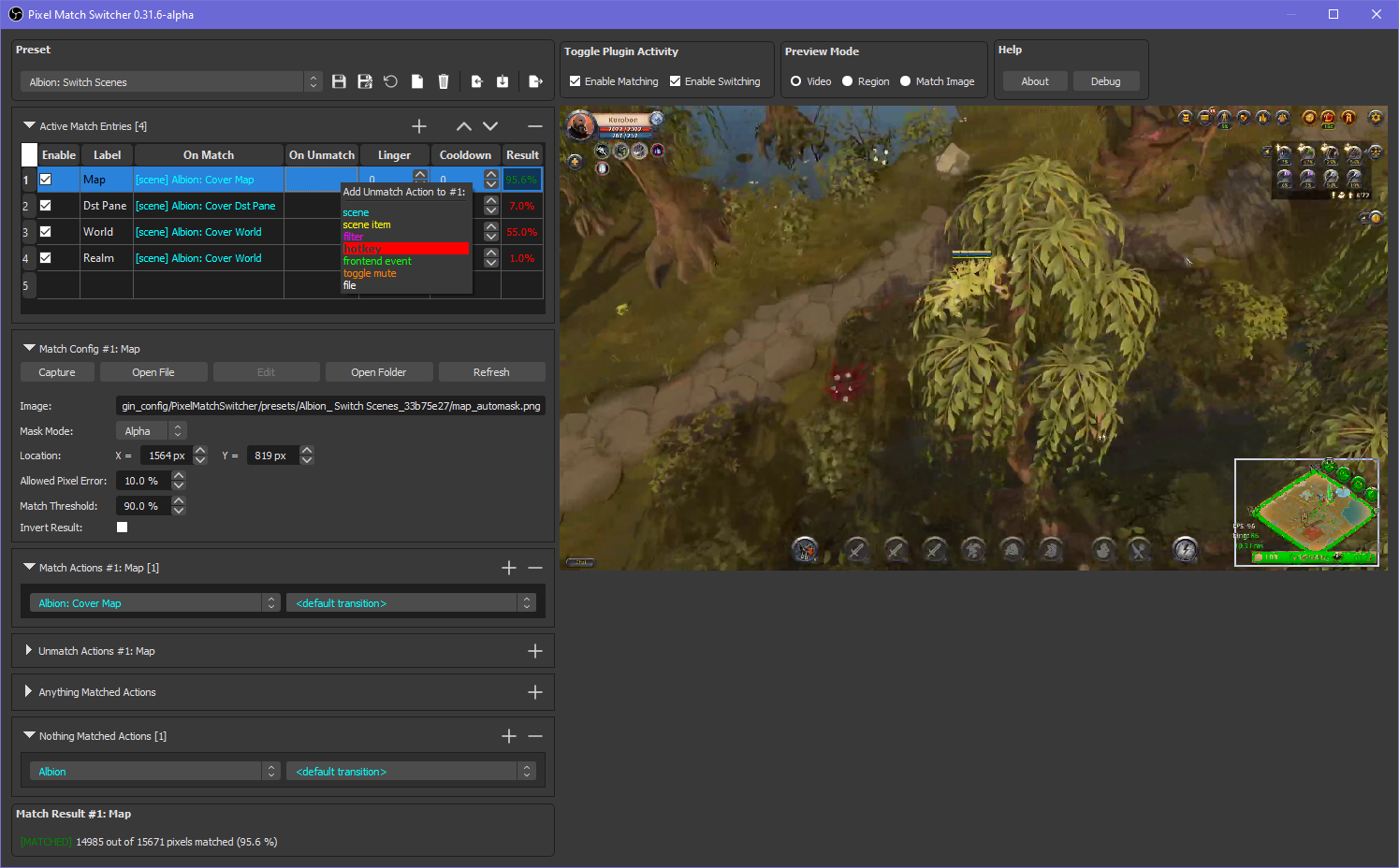Add an Anything Matched action

(x=535, y=692)
